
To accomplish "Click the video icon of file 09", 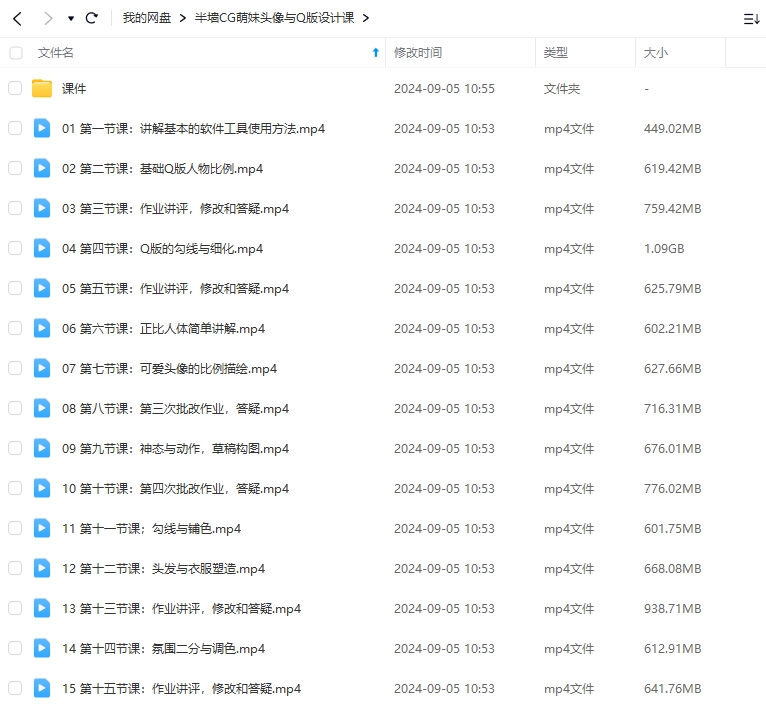I will [42, 448].
